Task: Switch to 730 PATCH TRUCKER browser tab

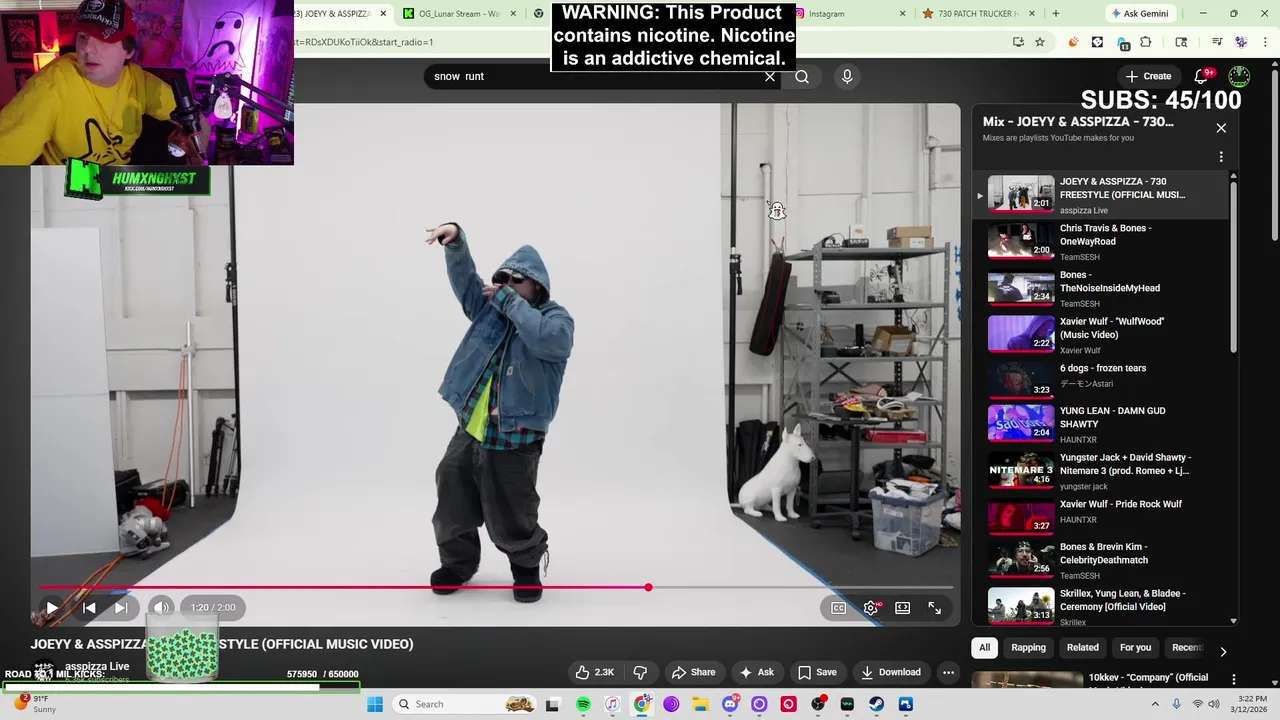Action: click(979, 14)
